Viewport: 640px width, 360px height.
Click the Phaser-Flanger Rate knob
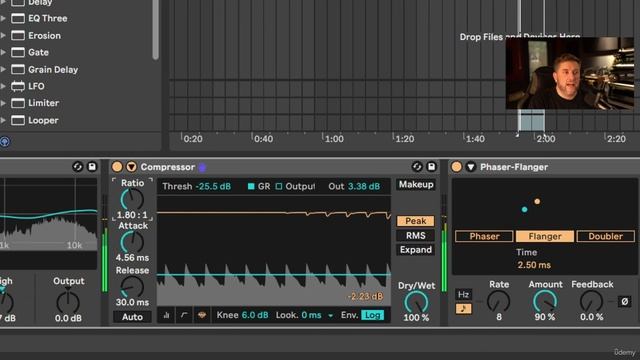coord(499,302)
